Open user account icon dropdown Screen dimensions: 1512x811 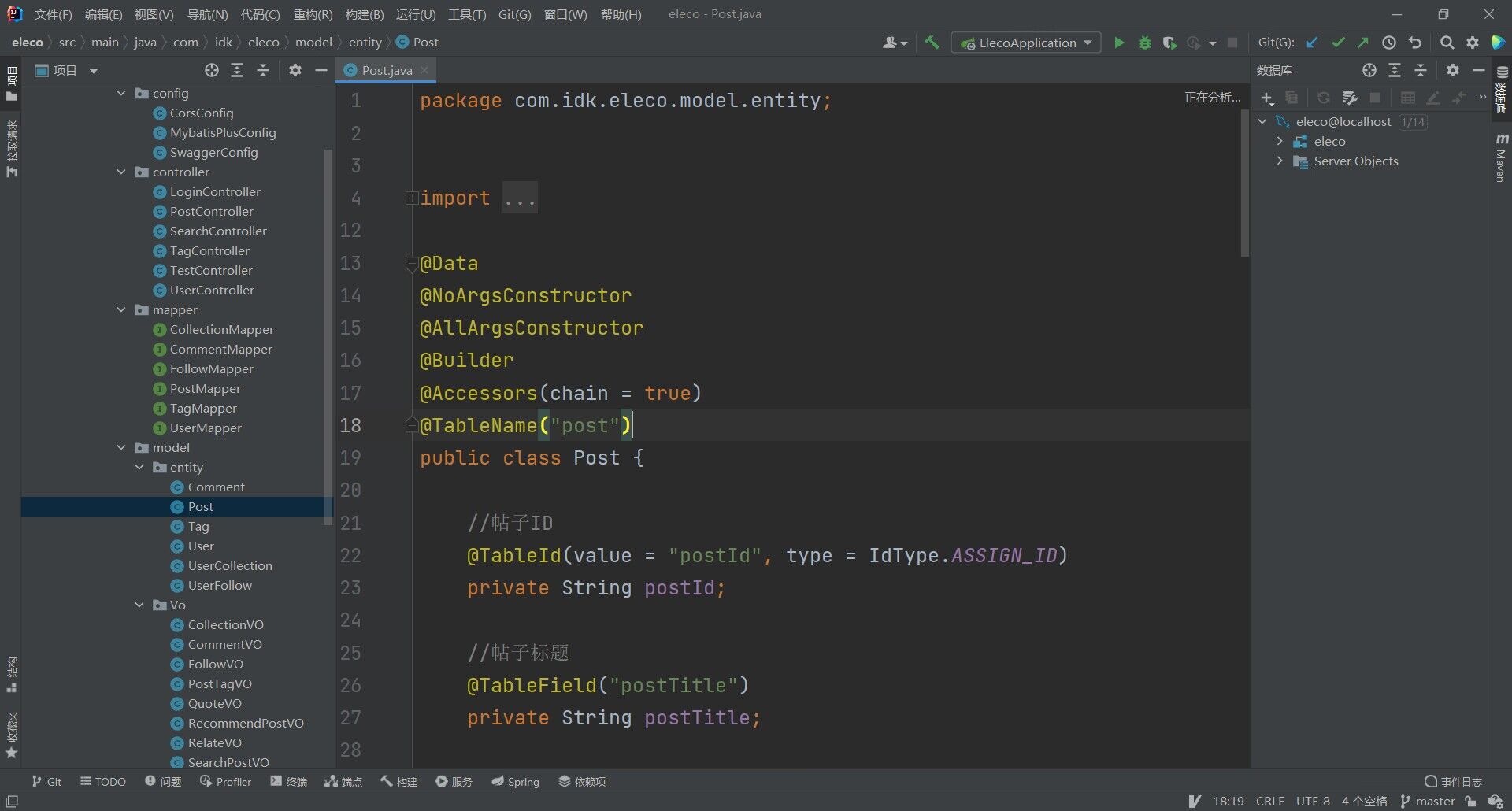[x=894, y=43]
